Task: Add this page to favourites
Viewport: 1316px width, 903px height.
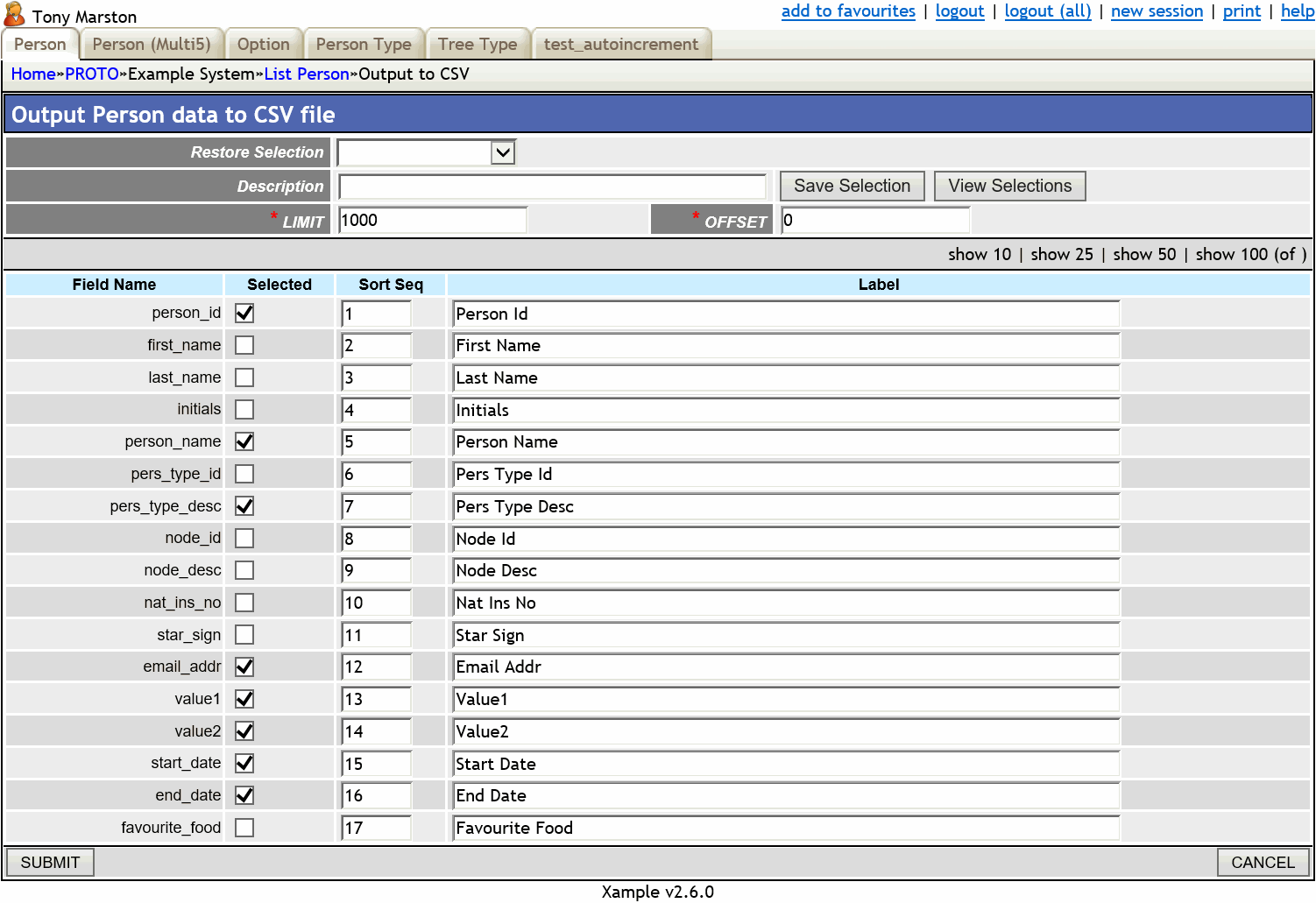Action: tap(847, 11)
